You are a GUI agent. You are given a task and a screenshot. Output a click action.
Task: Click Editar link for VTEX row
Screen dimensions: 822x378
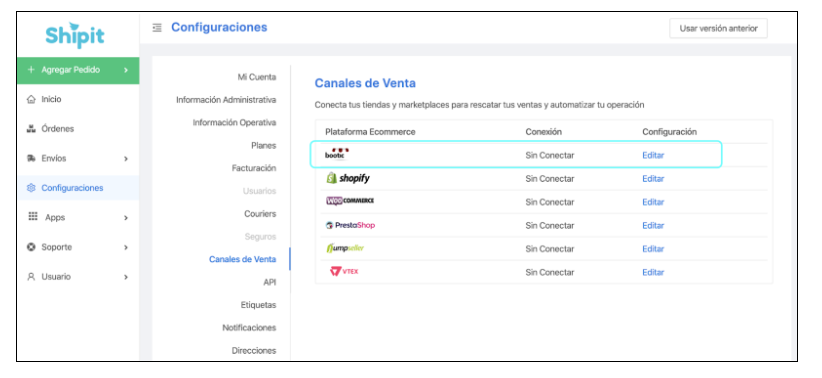pos(653,272)
